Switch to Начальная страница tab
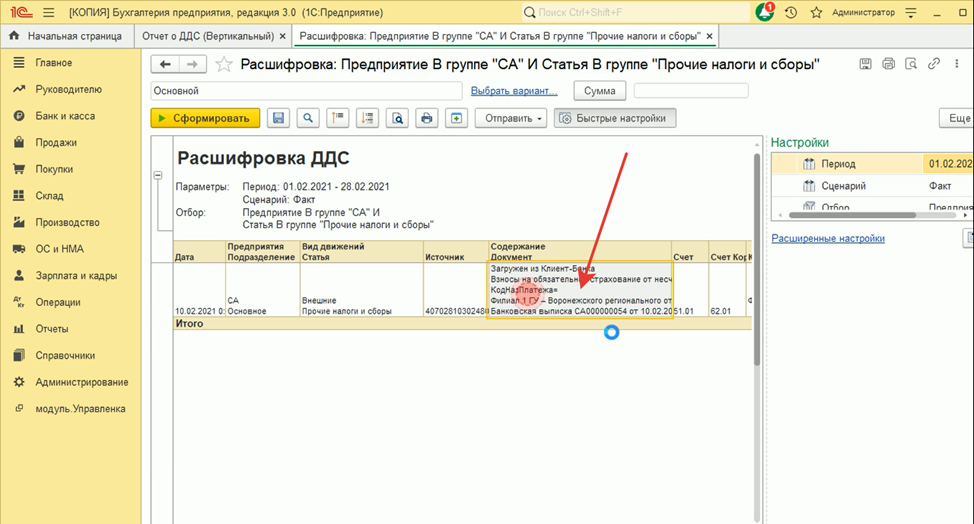This screenshot has height=524, width=974. point(67,36)
